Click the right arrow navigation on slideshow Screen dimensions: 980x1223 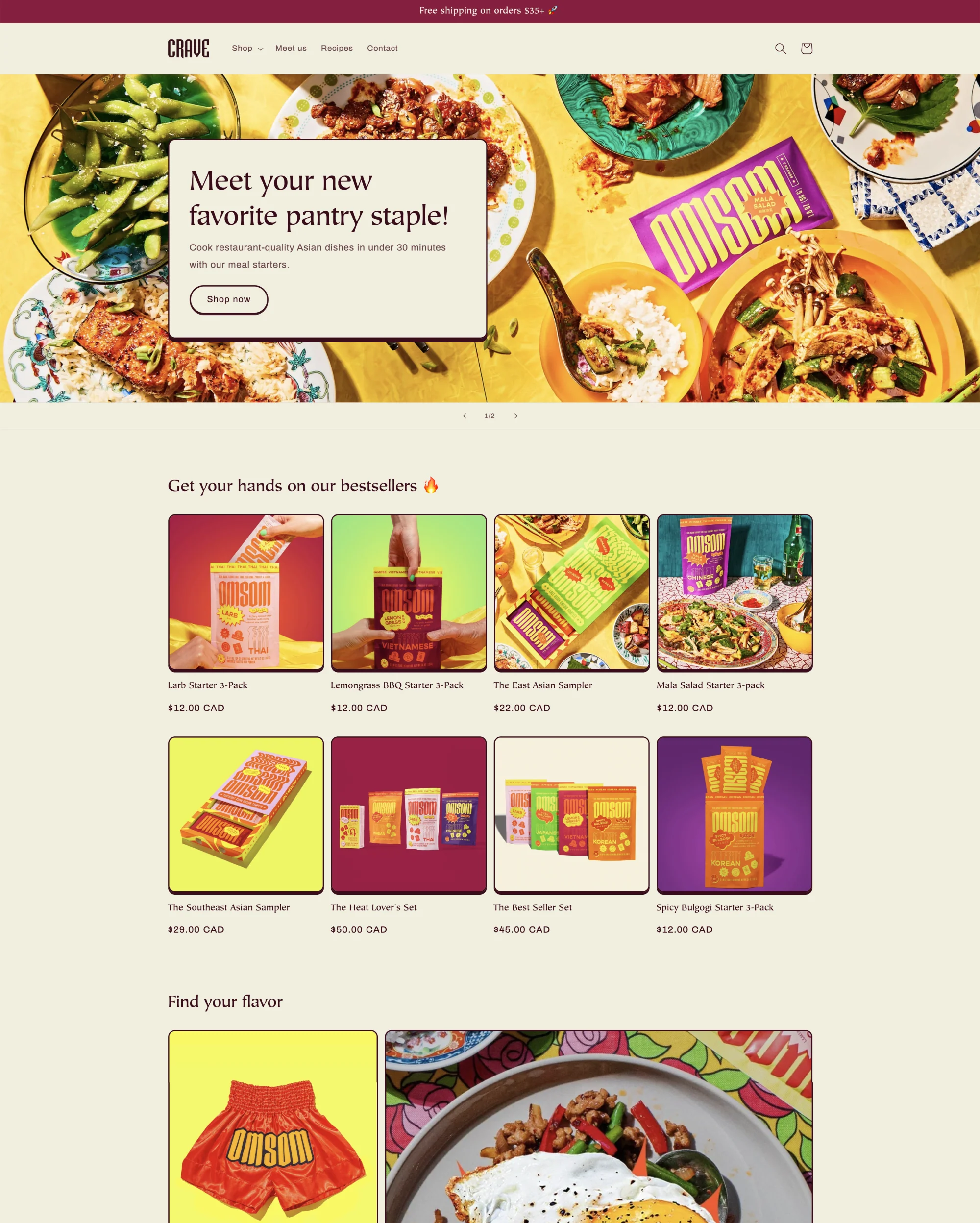pos(516,415)
